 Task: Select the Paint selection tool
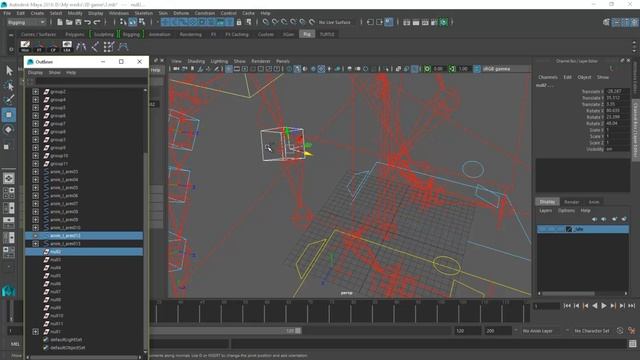pyautogui.click(x=9, y=99)
